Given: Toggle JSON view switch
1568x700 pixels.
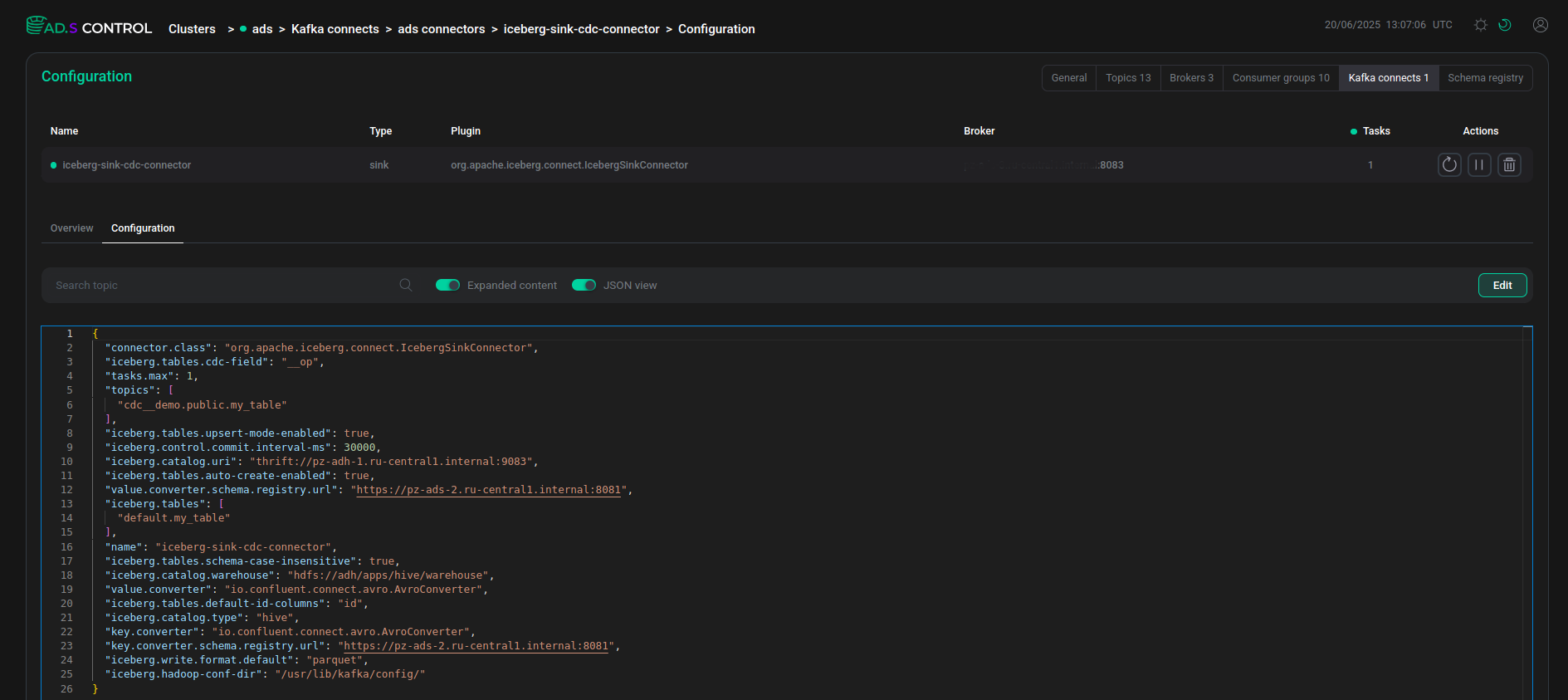Looking at the screenshot, I should coord(584,285).
